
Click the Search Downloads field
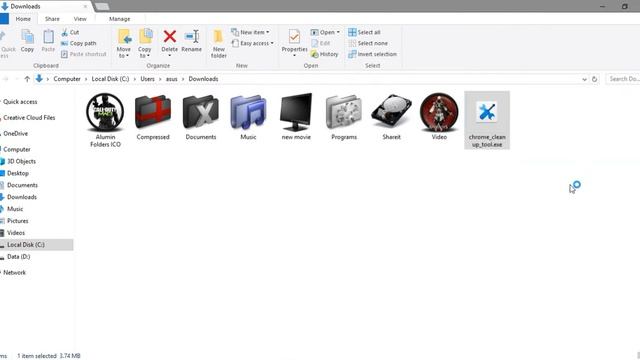click(x=623, y=79)
